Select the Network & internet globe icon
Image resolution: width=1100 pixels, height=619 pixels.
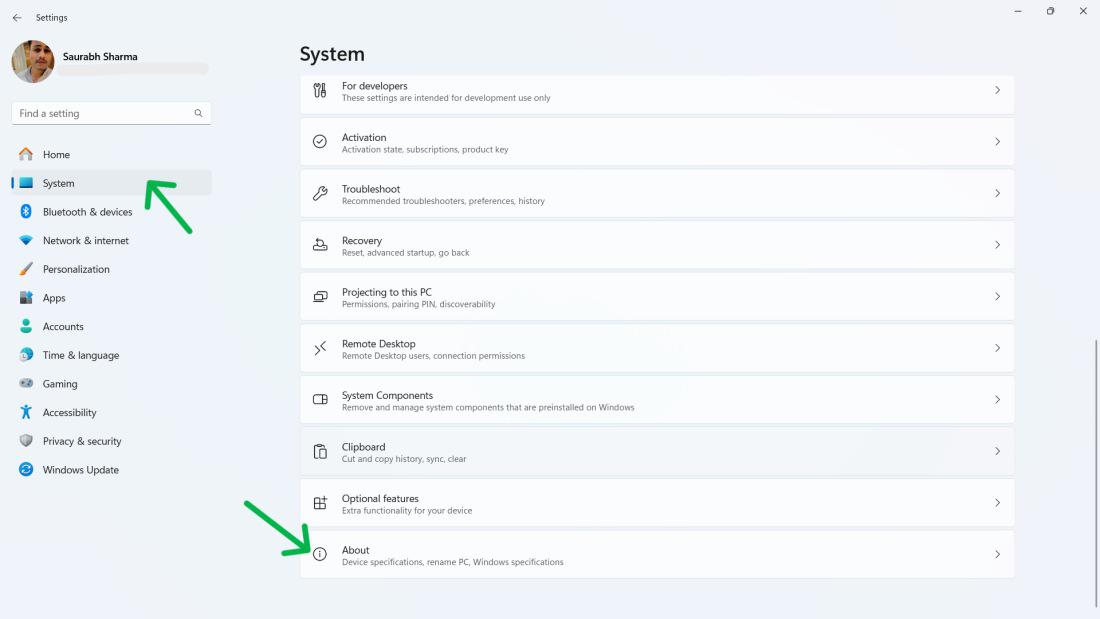tap(24, 240)
